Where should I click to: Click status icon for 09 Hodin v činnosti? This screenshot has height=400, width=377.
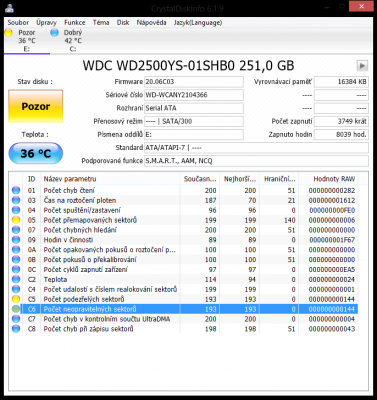16,240
